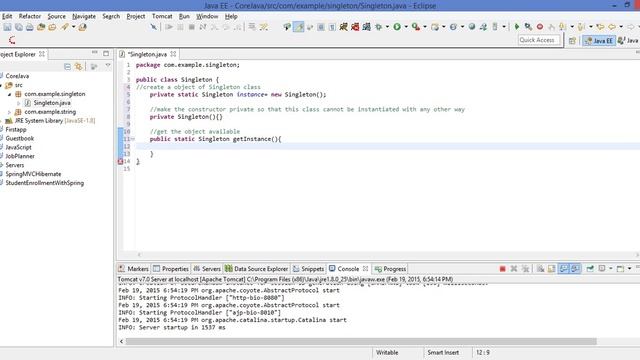The image size is (640, 360).
Task: Click the red Terminate button in Console
Action: (x=502, y=269)
